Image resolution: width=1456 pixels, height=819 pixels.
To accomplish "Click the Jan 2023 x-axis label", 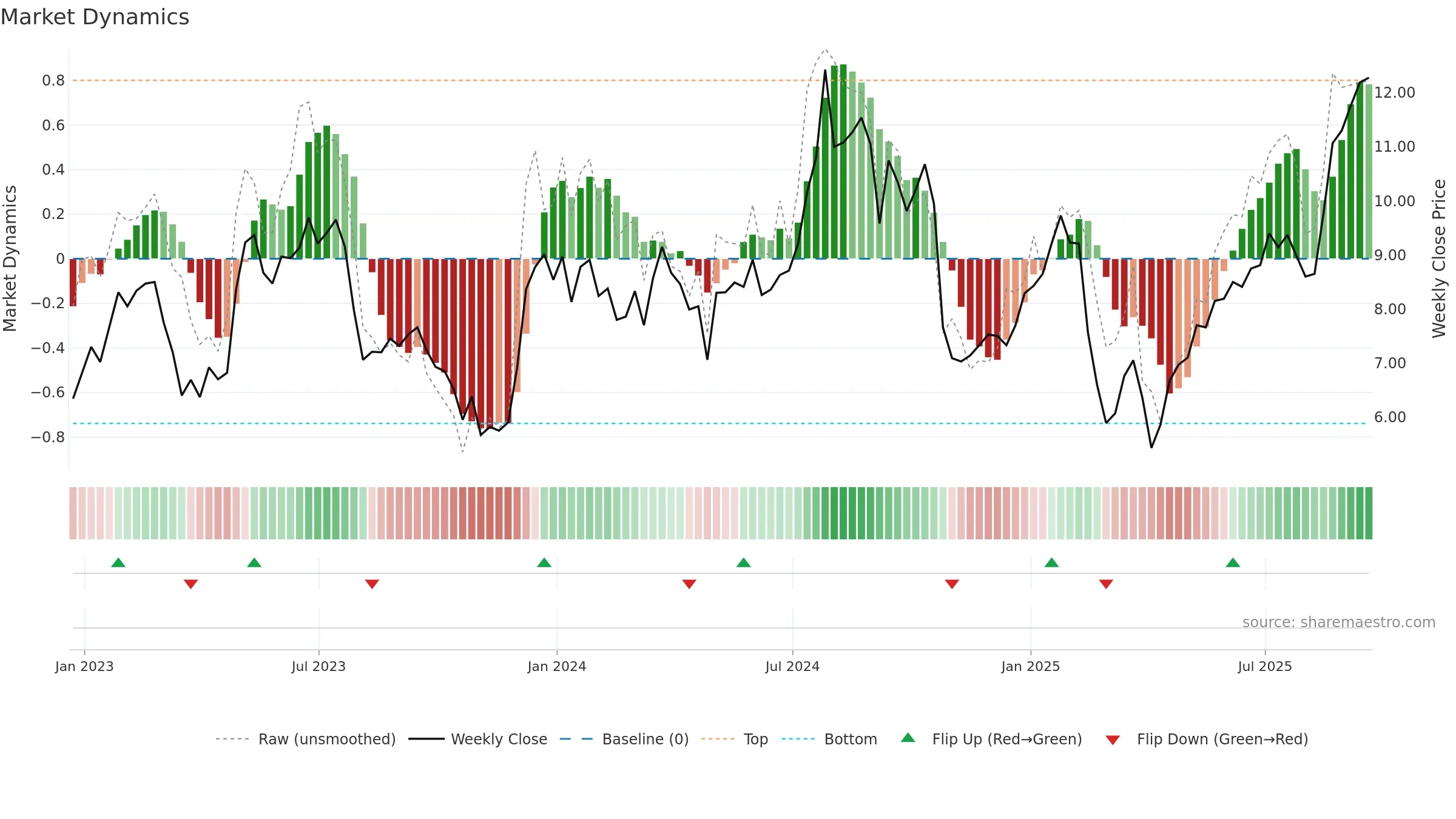I will (84, 666).
